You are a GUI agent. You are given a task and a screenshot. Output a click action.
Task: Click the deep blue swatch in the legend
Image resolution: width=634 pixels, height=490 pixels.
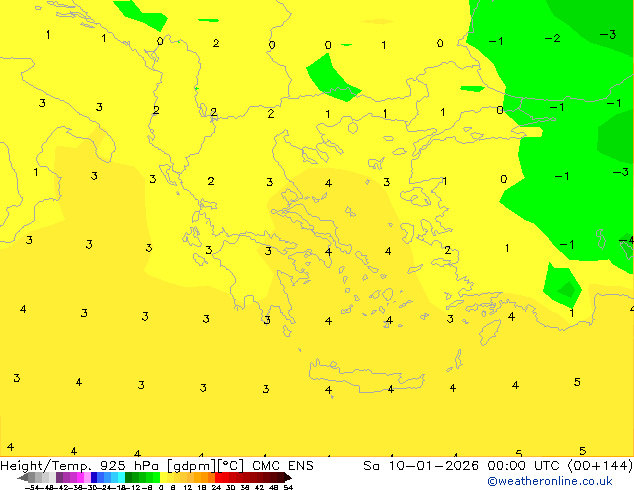[x=94, y=477]
